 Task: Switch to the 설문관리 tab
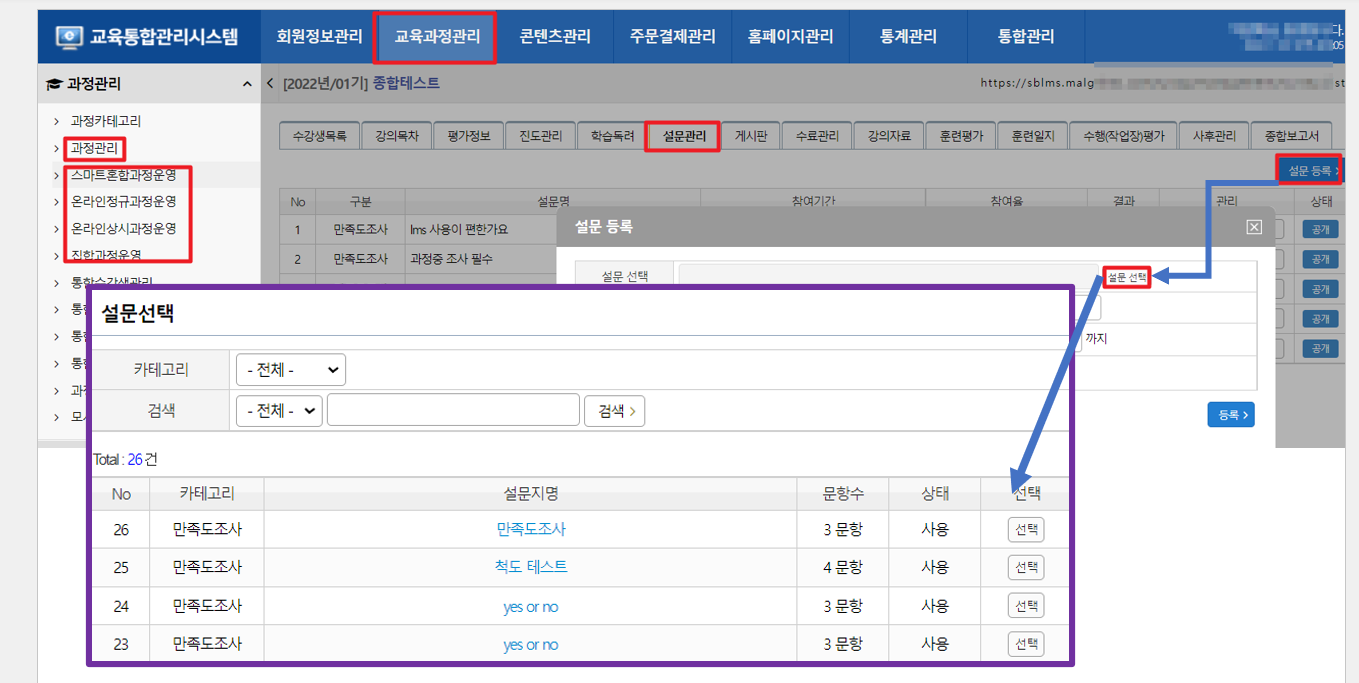coord(684,137)
